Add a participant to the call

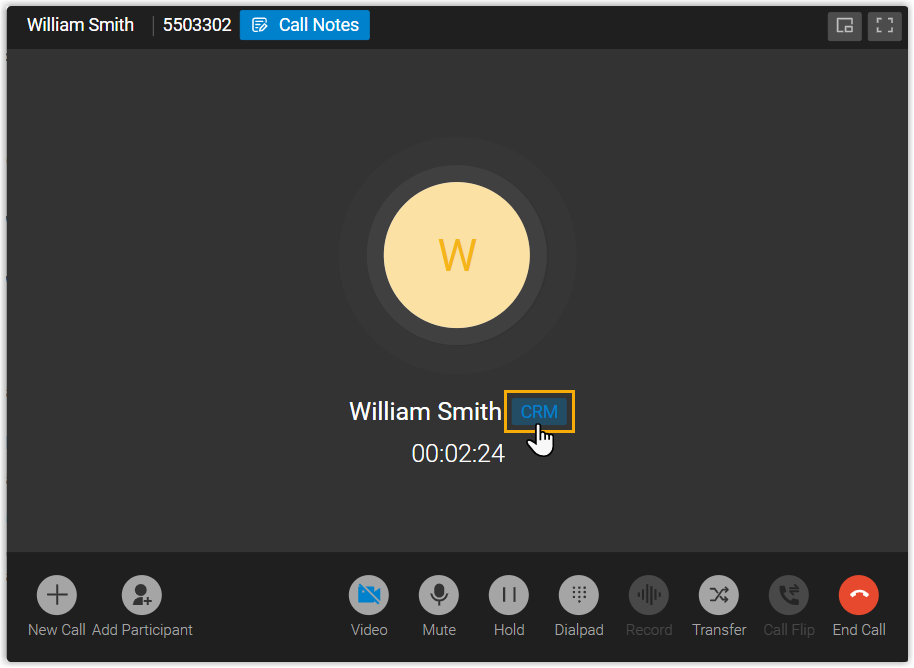coord(142,595)
